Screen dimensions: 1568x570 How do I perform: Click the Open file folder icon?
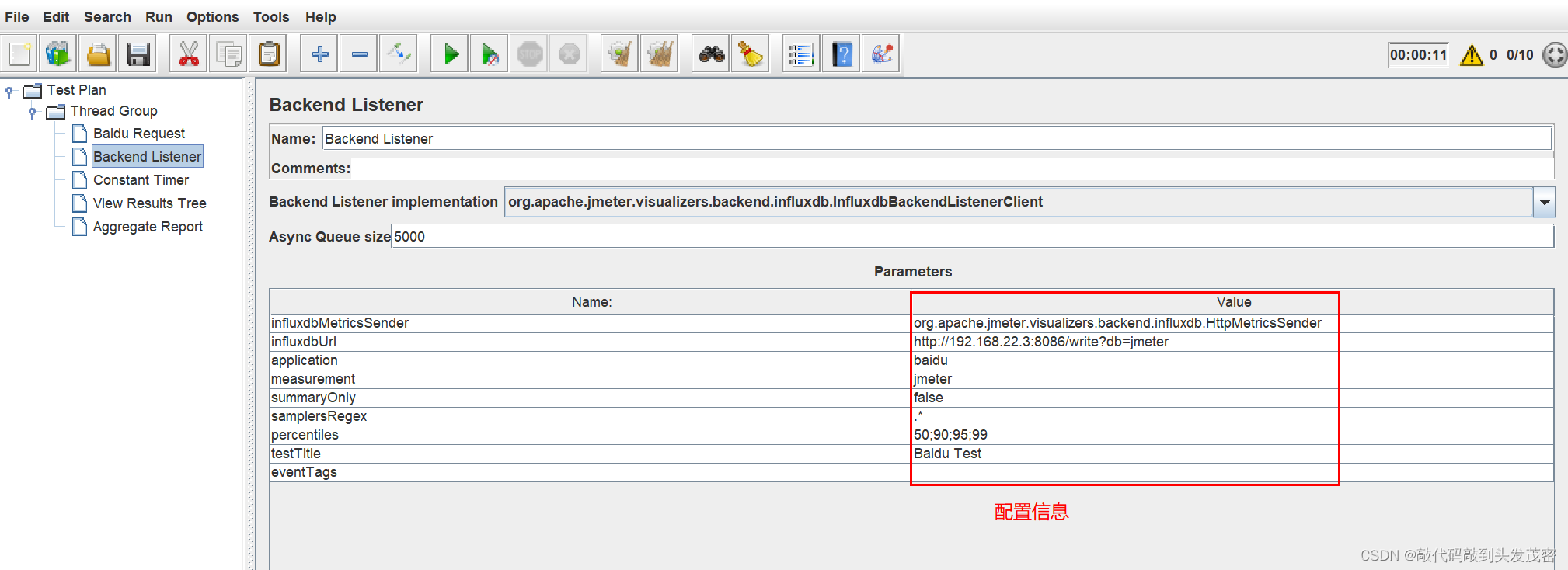pyautogui.click(x=99, y=54)
